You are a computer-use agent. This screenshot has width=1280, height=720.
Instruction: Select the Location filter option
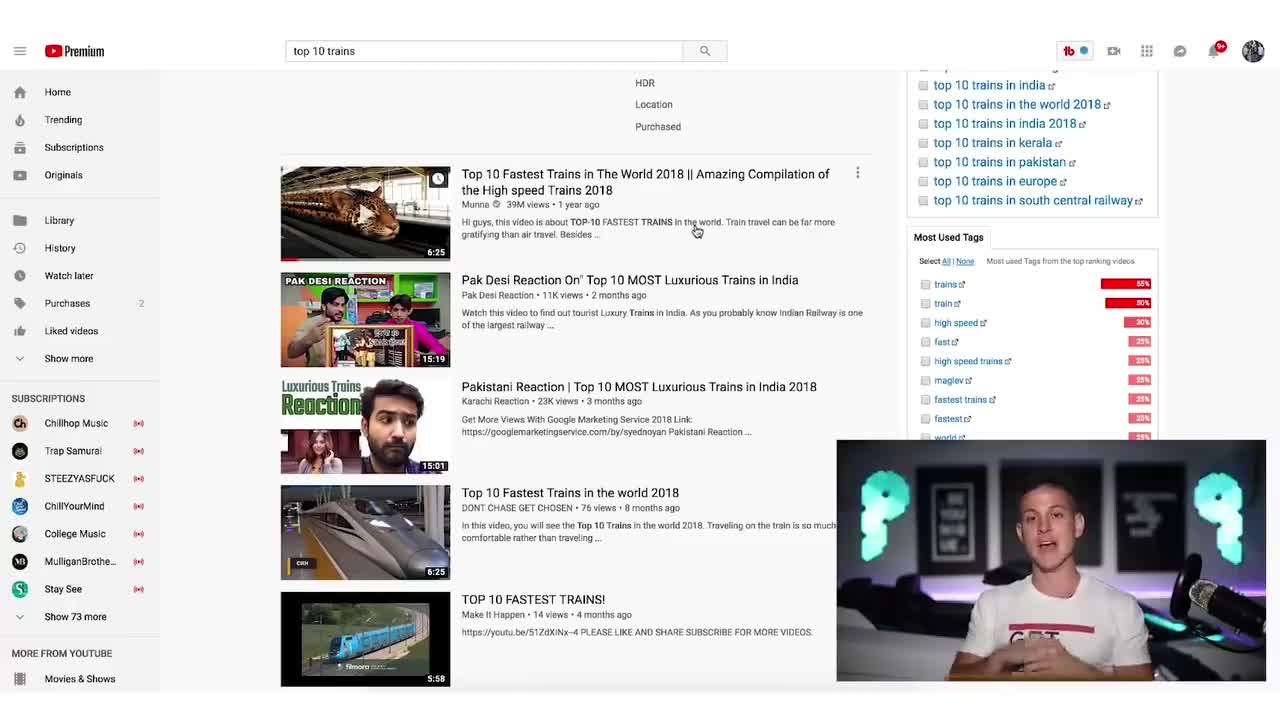pyautogui.click(x=654, y=104)
